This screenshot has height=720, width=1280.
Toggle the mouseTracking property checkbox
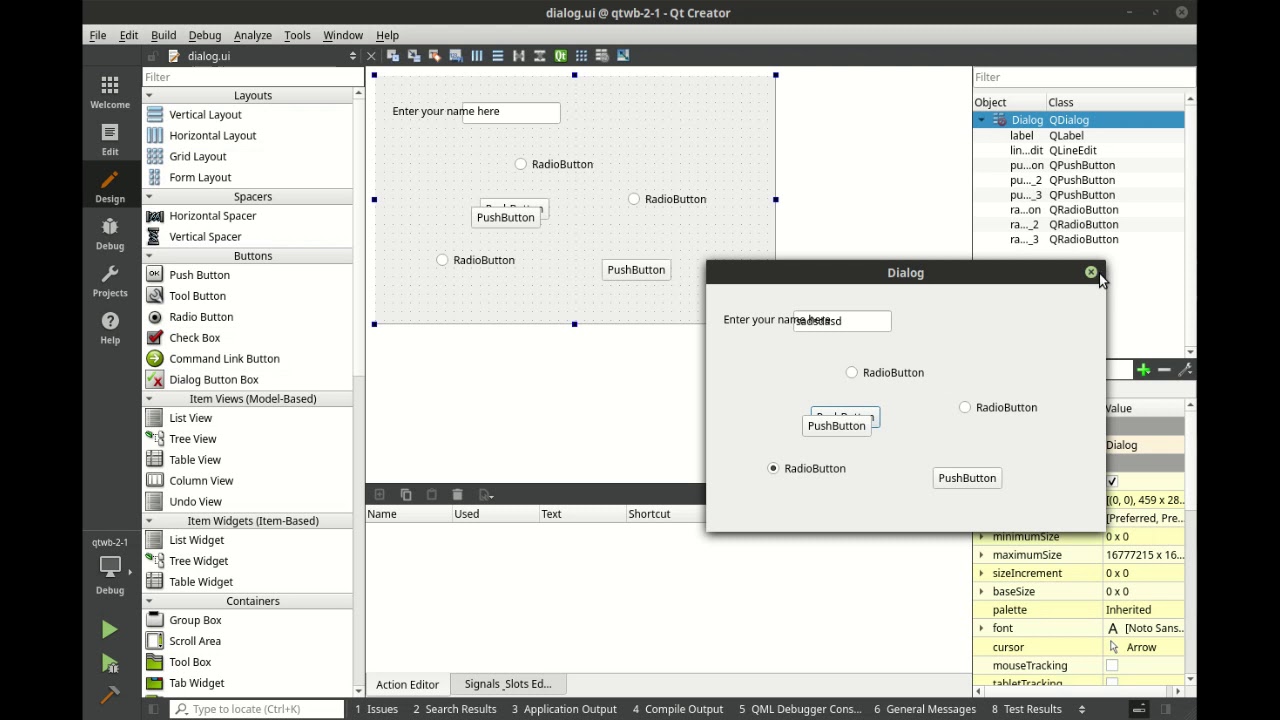tap(1112, 666)
